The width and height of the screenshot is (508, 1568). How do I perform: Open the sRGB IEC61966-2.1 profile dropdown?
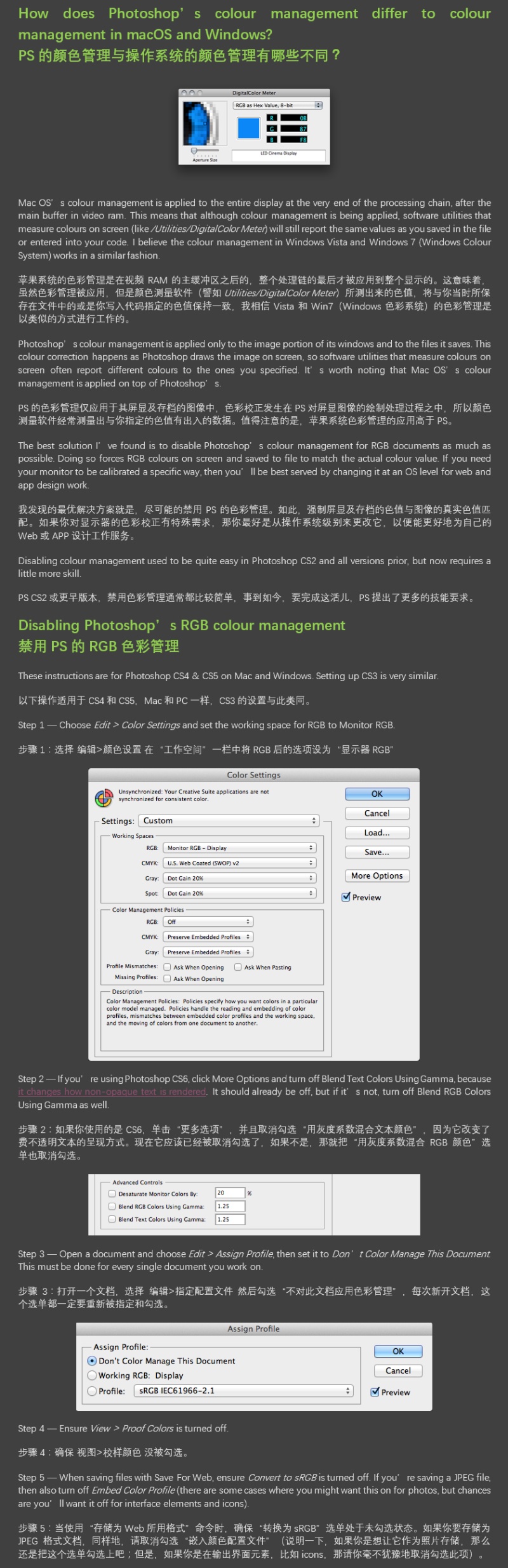(x=244, y=1391)
